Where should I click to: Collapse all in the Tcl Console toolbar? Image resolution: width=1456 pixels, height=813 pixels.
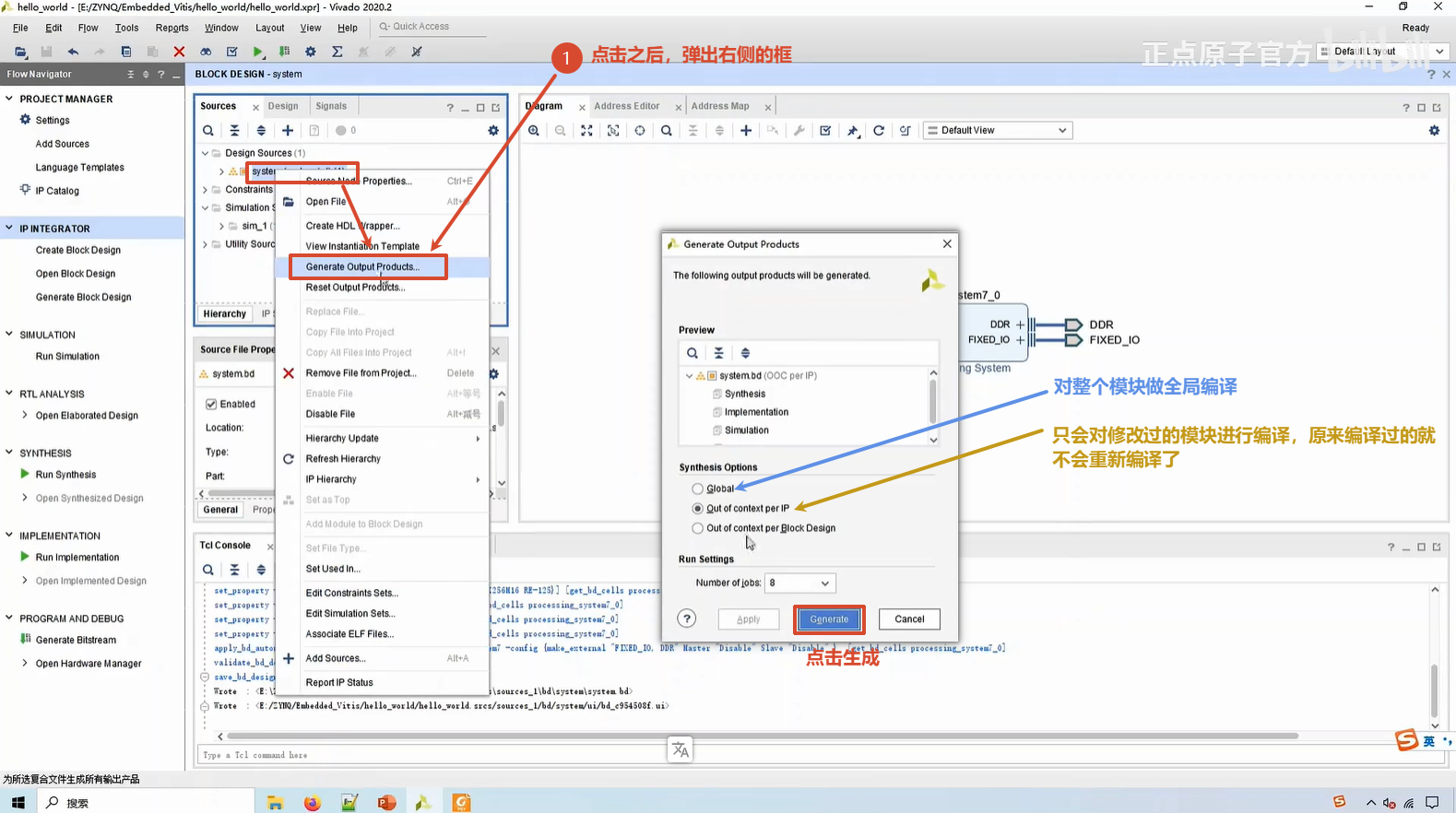235,570
